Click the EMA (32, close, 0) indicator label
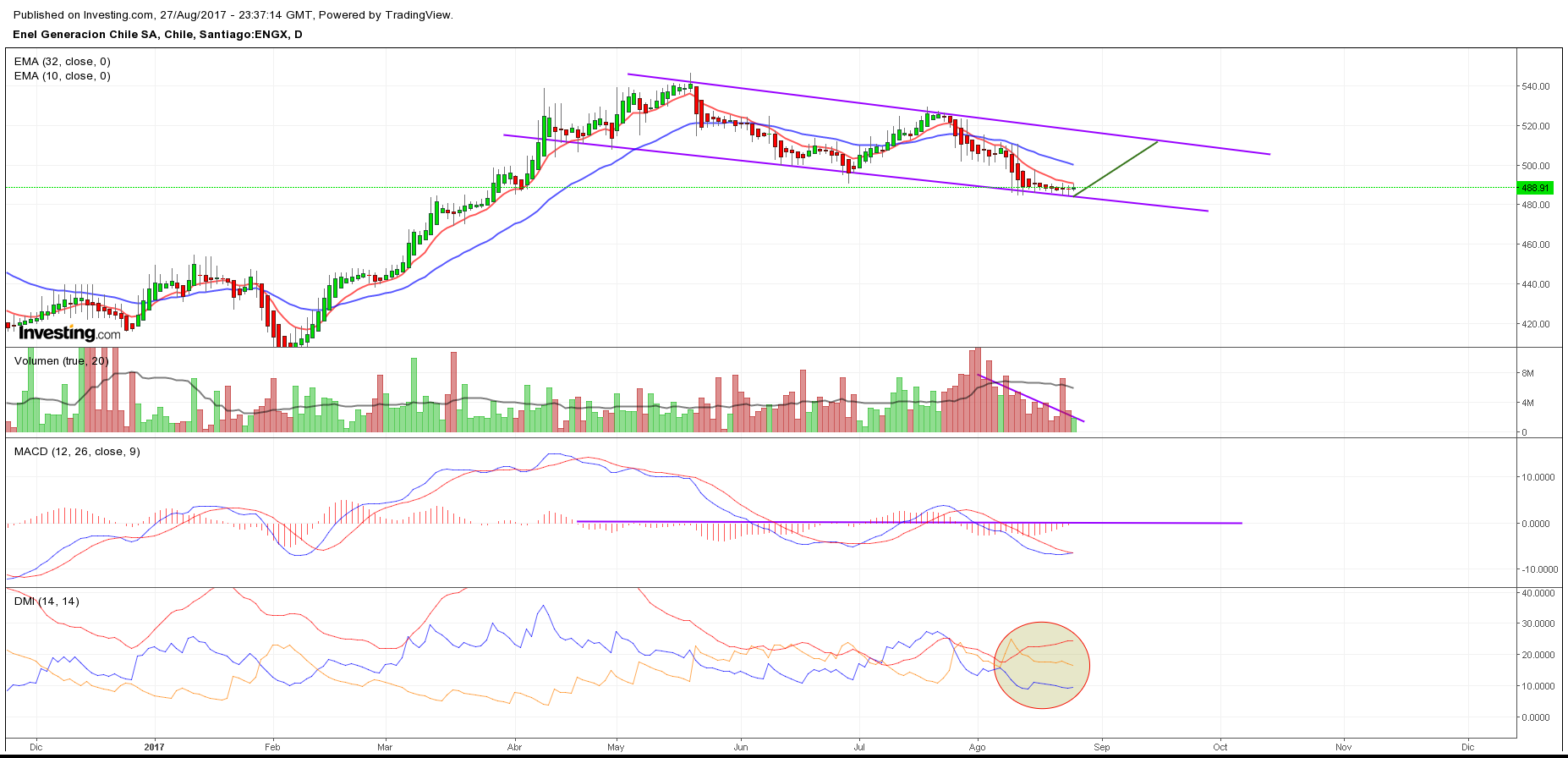This screenshot has width=1568, height=758. pos(63,62)
